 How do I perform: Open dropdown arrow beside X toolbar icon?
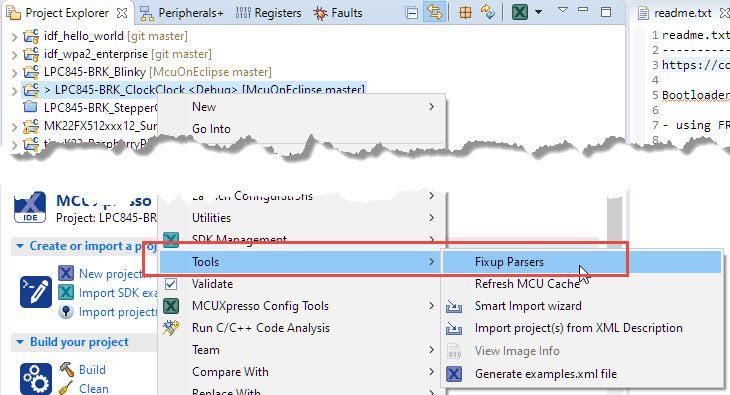[x=539, y=12]
